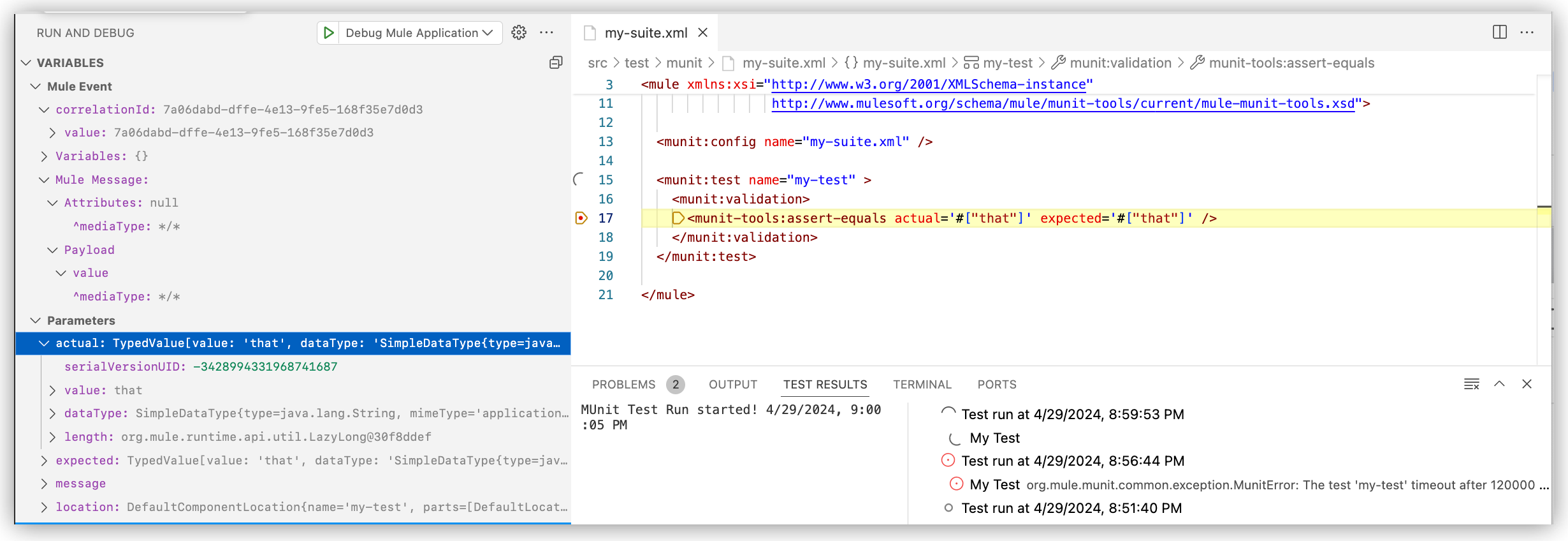Click running test indicator beside line 15
The height and width of the screenshot is (541, 1568).
tap(579, 180)
